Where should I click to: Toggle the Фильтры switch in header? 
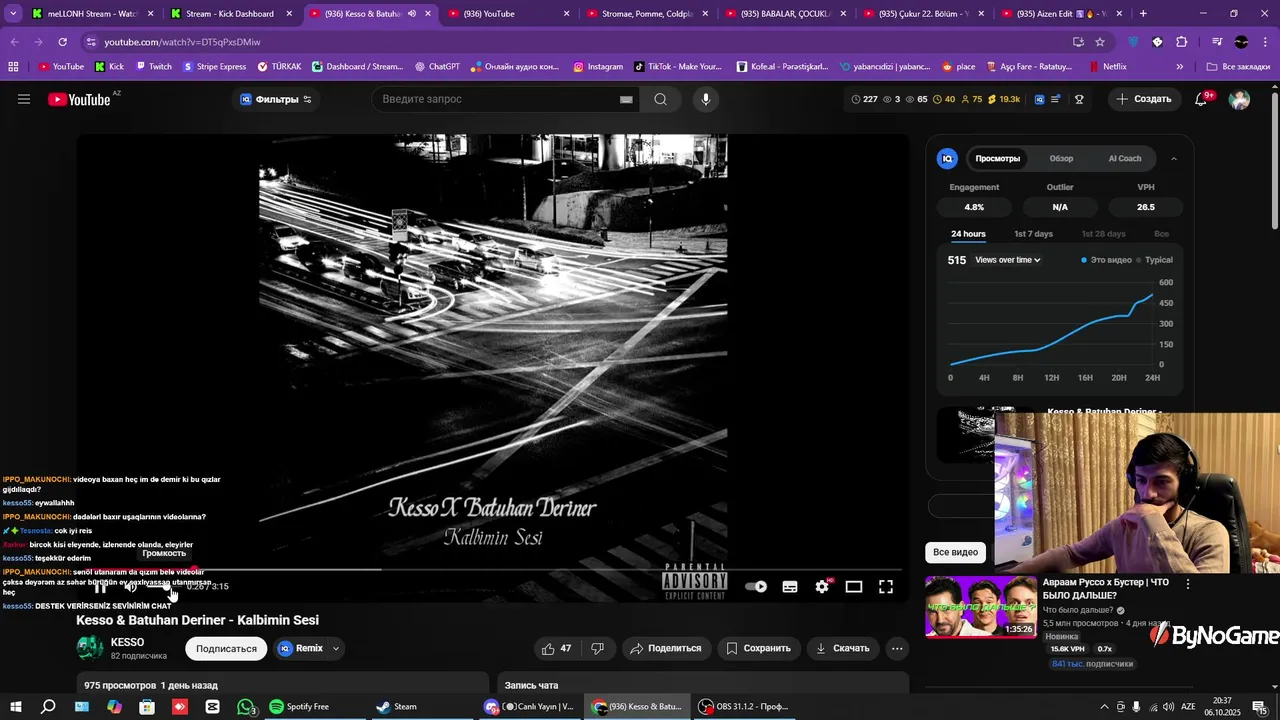click(307, 99)
